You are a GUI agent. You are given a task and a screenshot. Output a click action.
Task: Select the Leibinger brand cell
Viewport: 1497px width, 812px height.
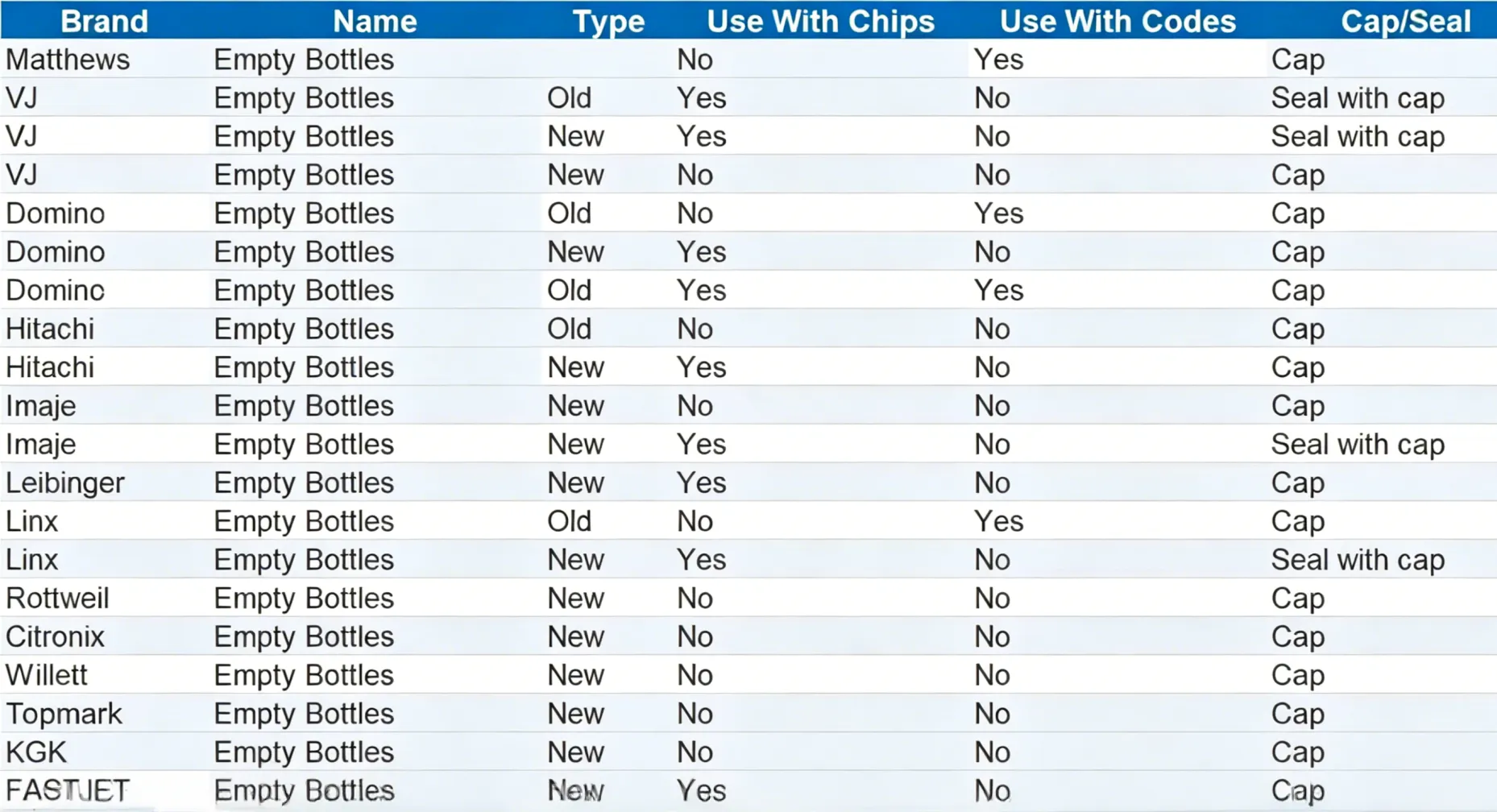65,483
